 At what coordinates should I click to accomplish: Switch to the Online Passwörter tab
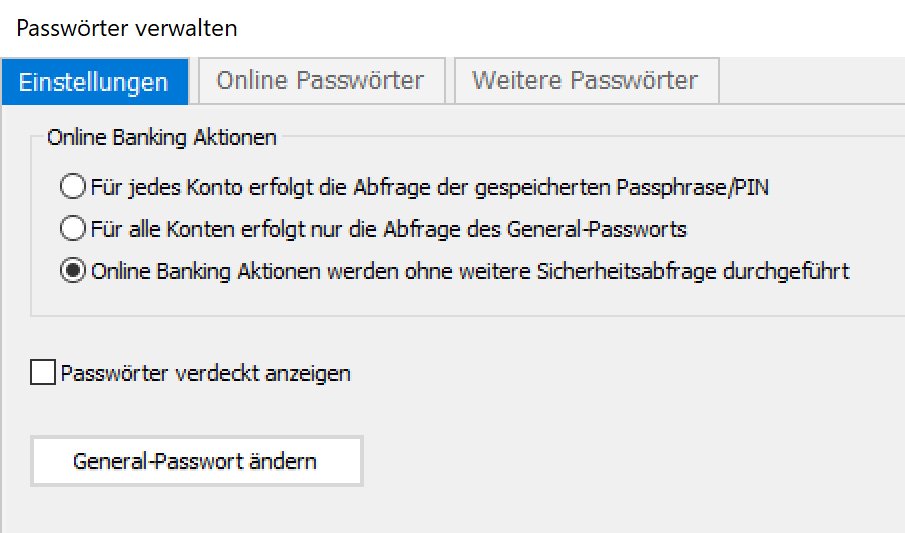pos(320,81)
